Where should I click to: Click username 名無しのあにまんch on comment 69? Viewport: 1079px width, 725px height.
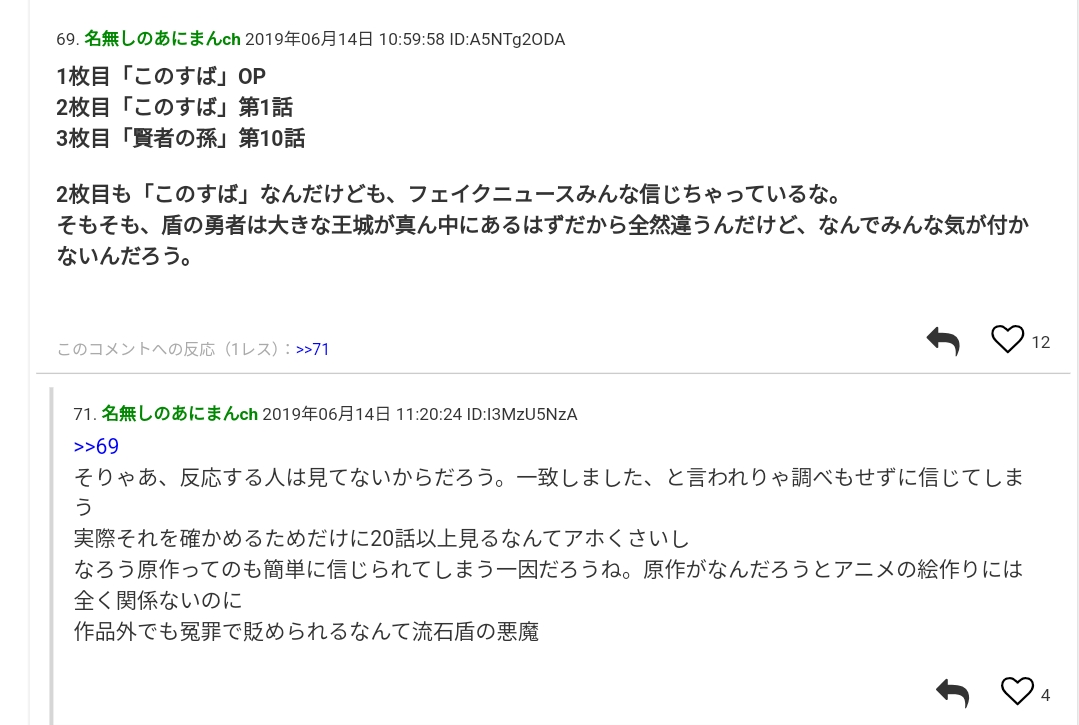[162, 39]
